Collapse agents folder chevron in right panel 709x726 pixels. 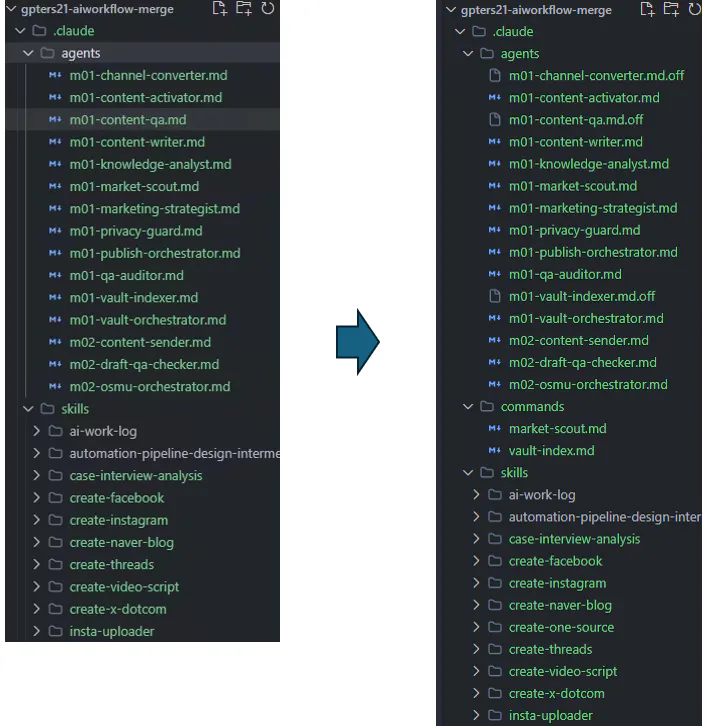point(468,54)
